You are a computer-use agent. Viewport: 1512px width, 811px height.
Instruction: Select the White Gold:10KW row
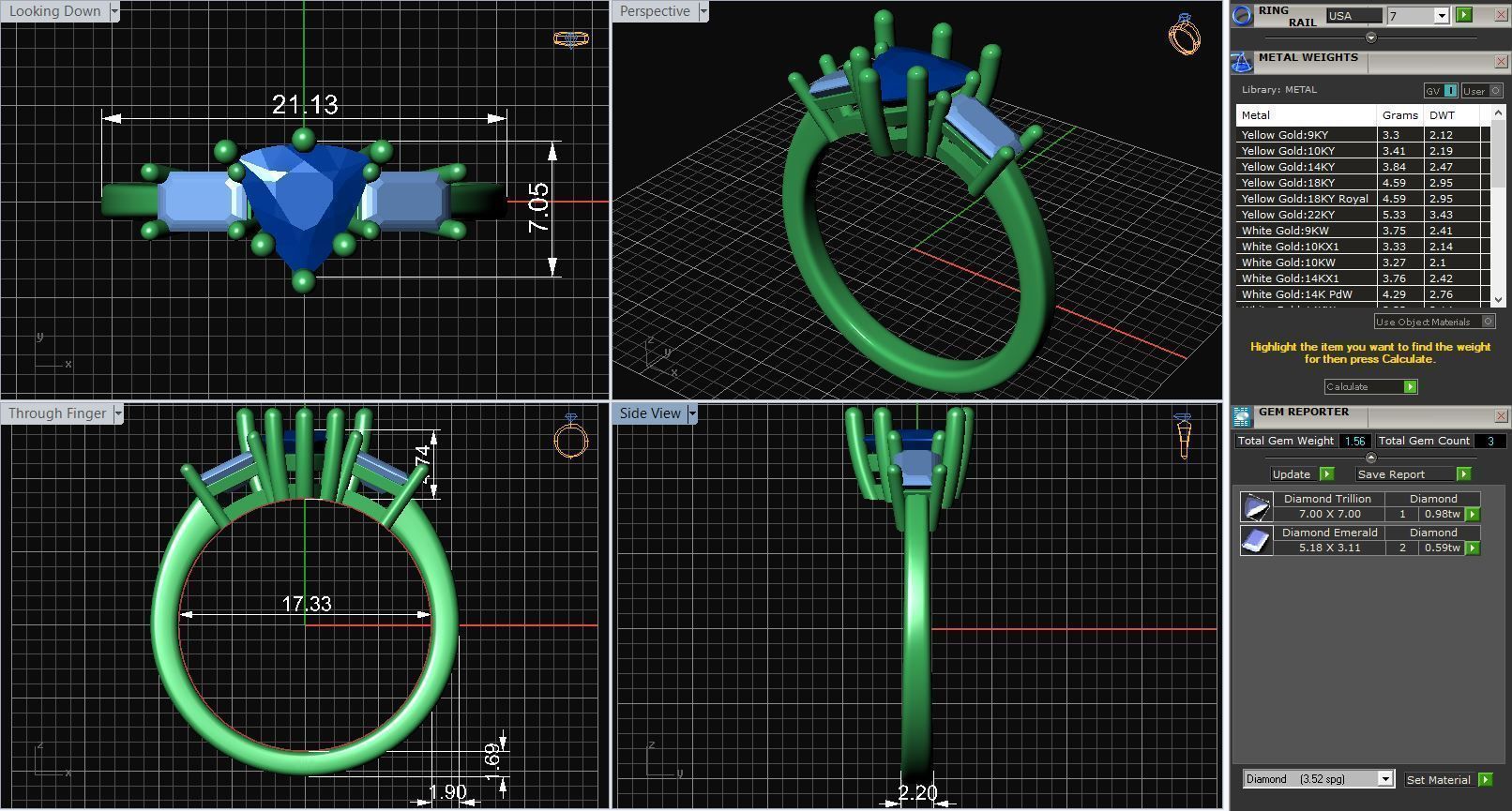point(1363,263)
